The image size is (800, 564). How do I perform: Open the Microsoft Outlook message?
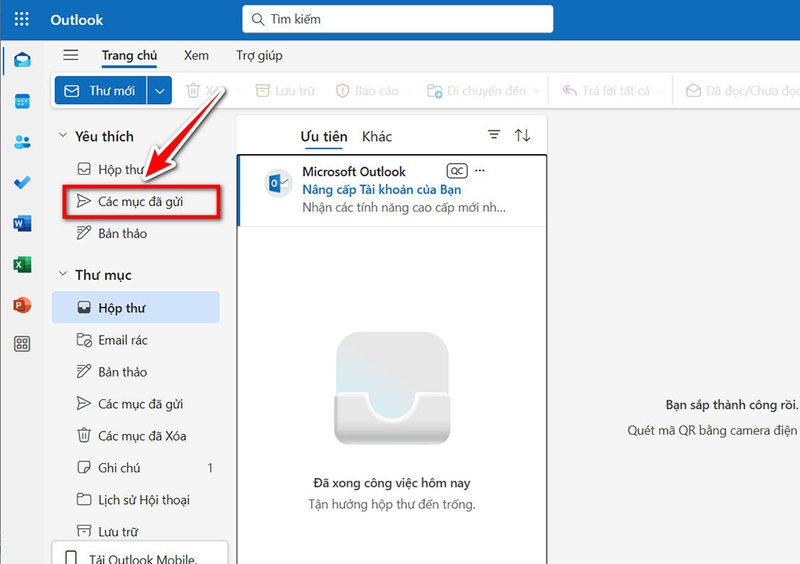pos(392,190)
